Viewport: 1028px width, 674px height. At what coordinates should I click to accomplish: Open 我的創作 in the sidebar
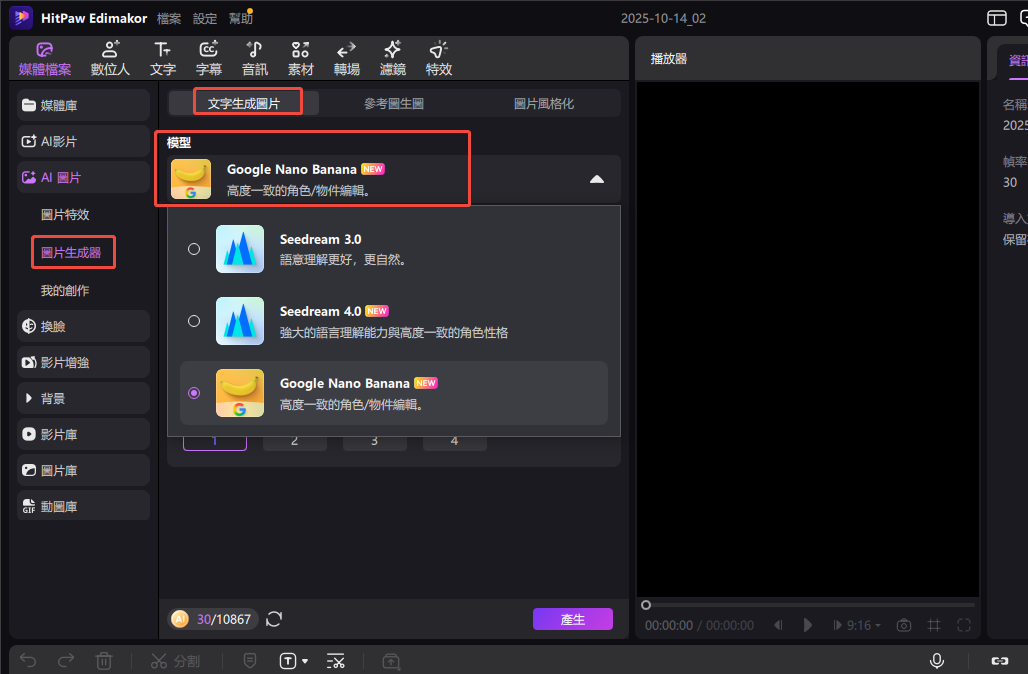point(65,290)
